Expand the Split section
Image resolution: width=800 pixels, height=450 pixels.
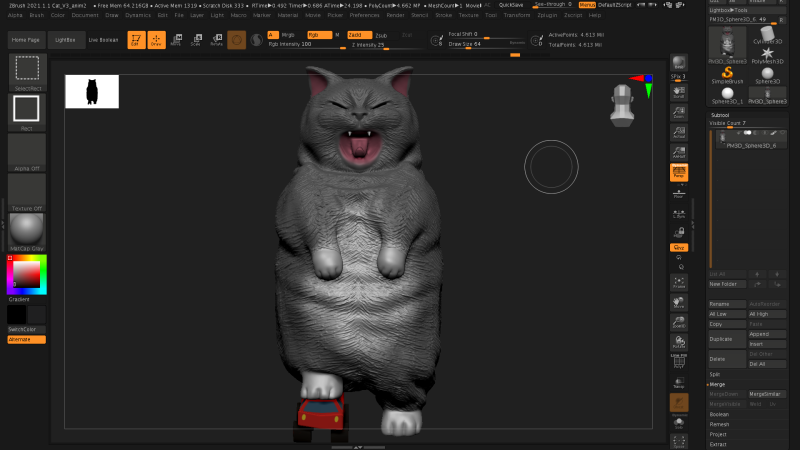point(715,373)
